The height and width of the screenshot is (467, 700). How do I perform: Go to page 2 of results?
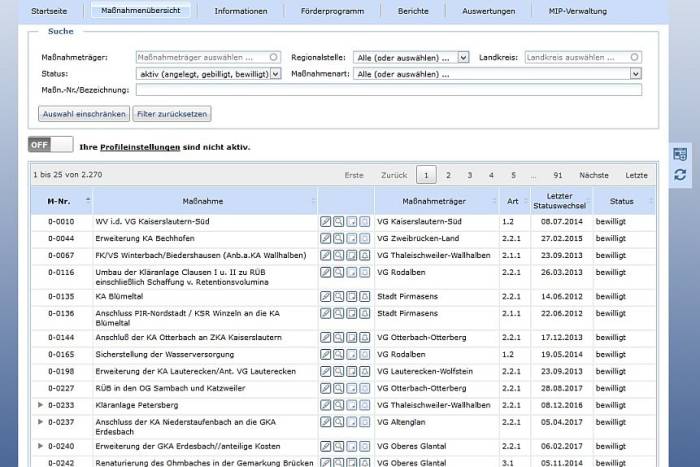point(448,175)
